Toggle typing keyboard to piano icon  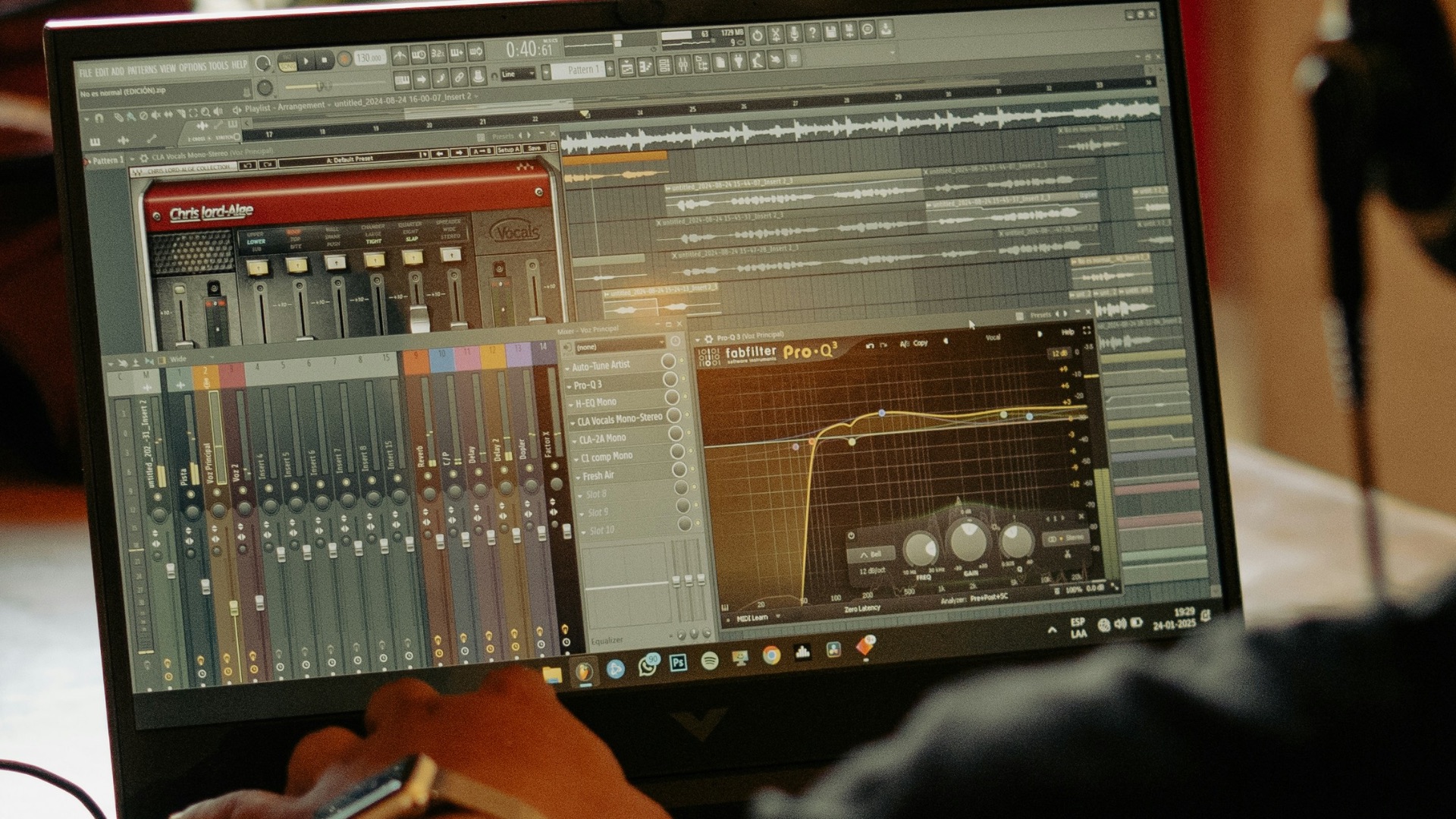pos(403,79)
